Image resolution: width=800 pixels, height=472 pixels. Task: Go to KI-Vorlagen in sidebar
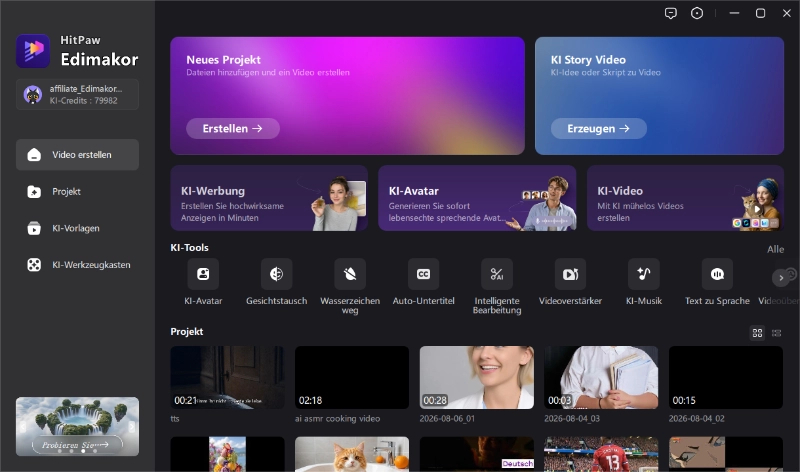point(78,228)
